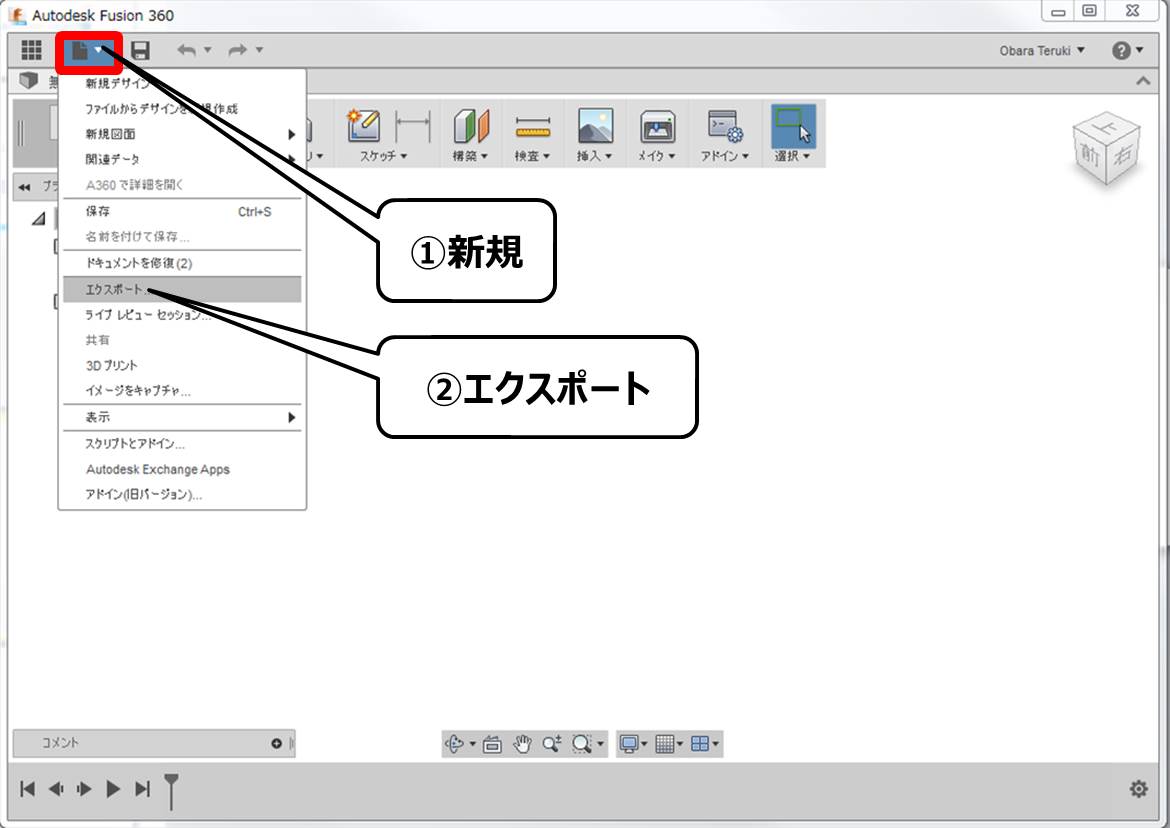This screenshot has width=1170, height=828.
Task: Choose 新規デザイン from the File menu
Action: tap(182, 83)
